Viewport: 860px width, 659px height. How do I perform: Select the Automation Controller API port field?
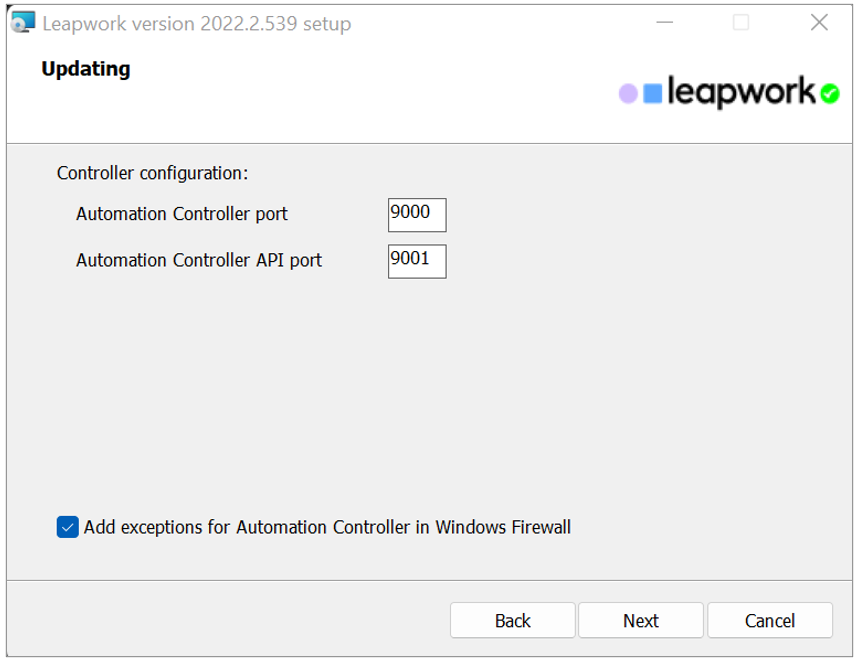[416, 260]
